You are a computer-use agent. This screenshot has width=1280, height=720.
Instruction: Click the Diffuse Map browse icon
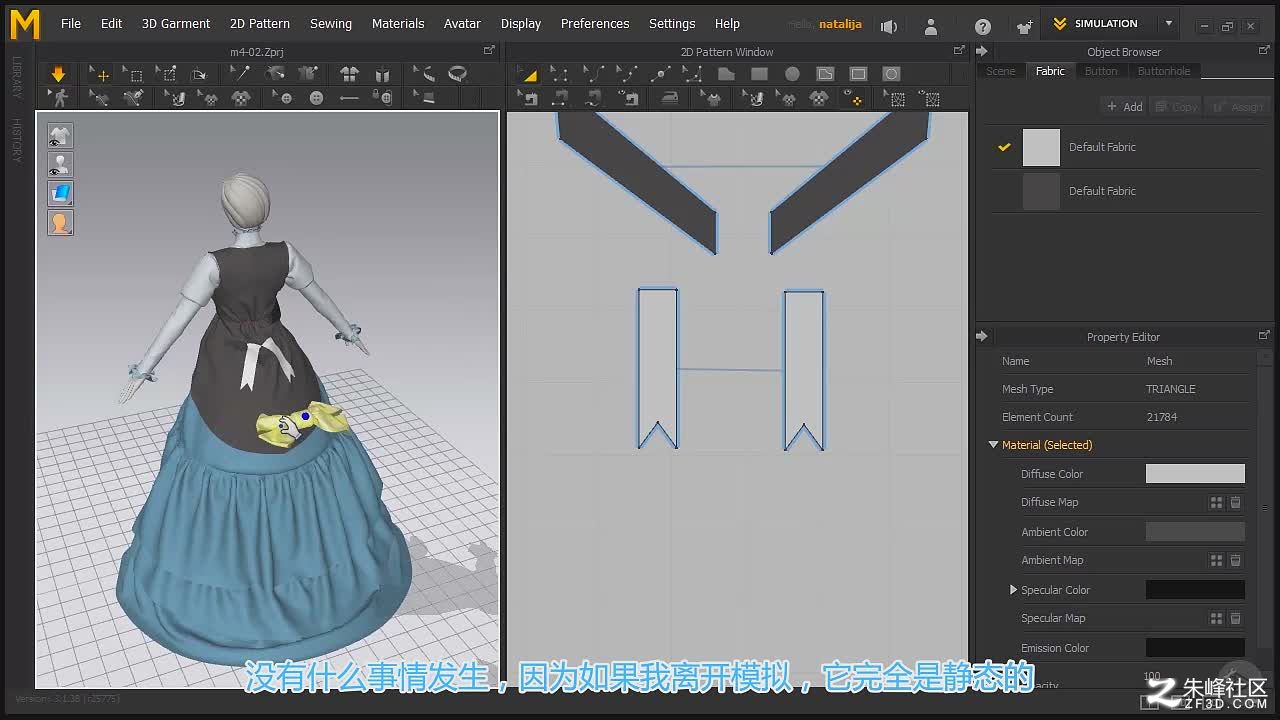1216,503
